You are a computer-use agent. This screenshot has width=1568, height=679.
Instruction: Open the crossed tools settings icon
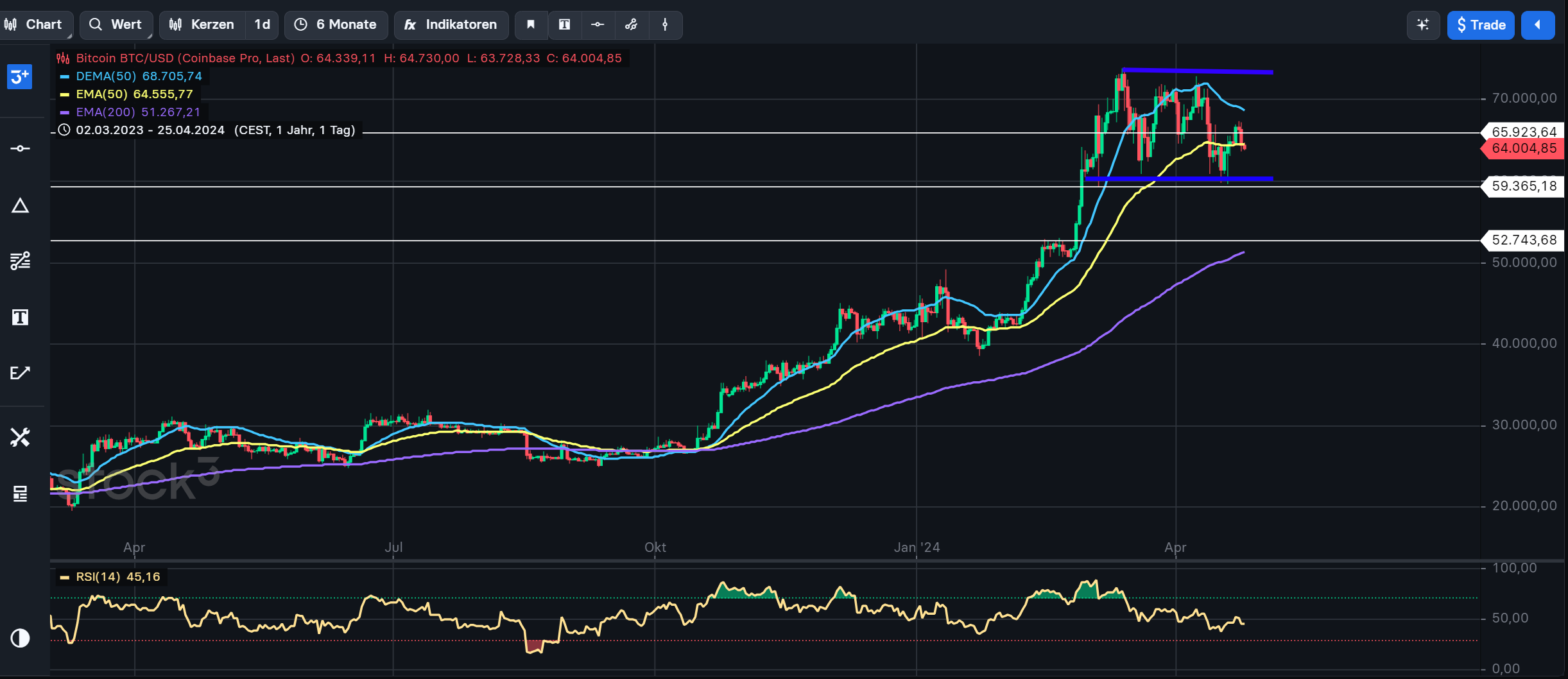pos(20,438)
